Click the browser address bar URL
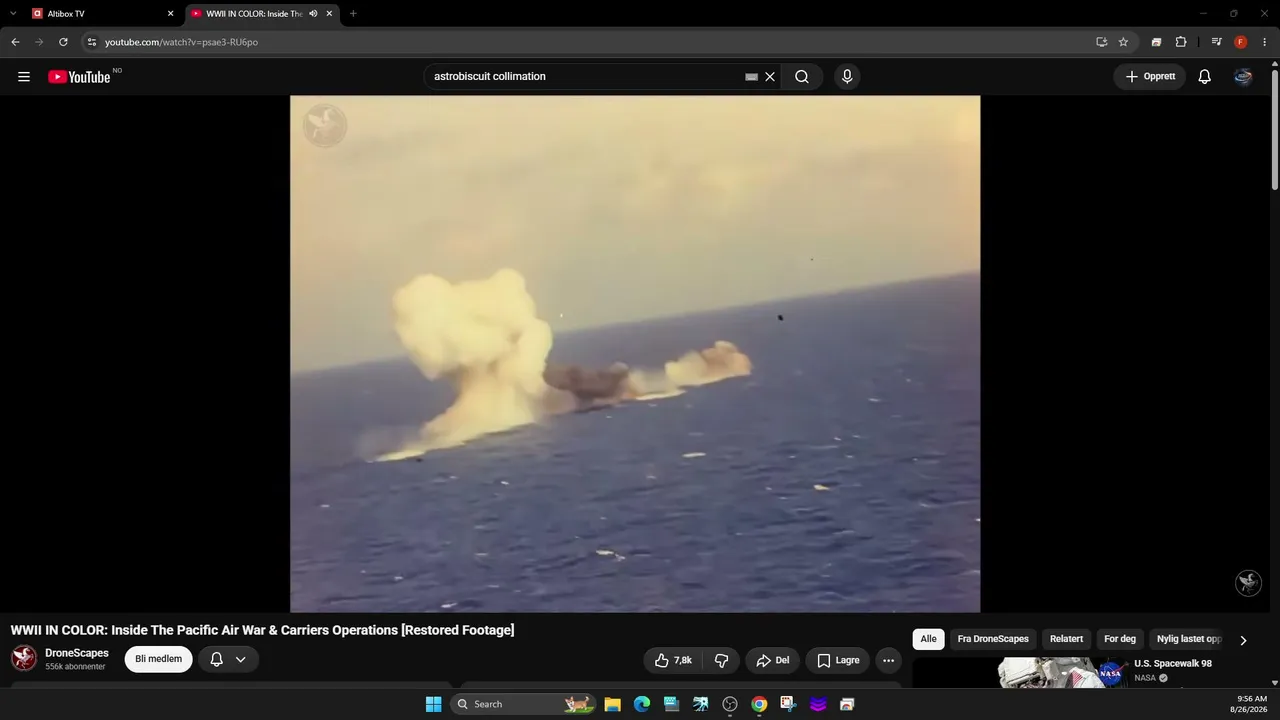Image resolution: width=1280 pixels, height=720 pixels. click(181, 42)
